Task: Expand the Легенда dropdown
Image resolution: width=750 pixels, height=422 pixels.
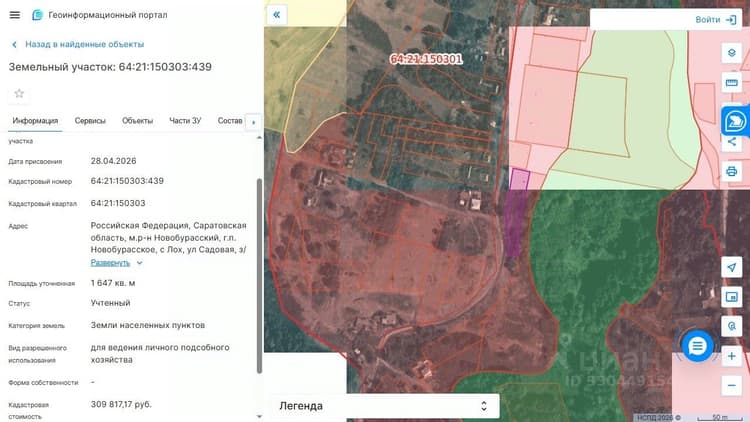Action: [x=382, y=406]
